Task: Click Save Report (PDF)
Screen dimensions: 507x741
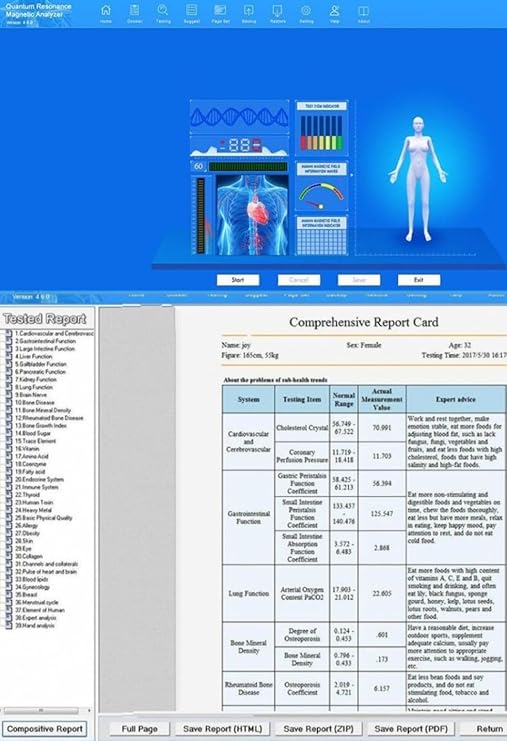Action: pyautogui.click(x=411, y=729)
